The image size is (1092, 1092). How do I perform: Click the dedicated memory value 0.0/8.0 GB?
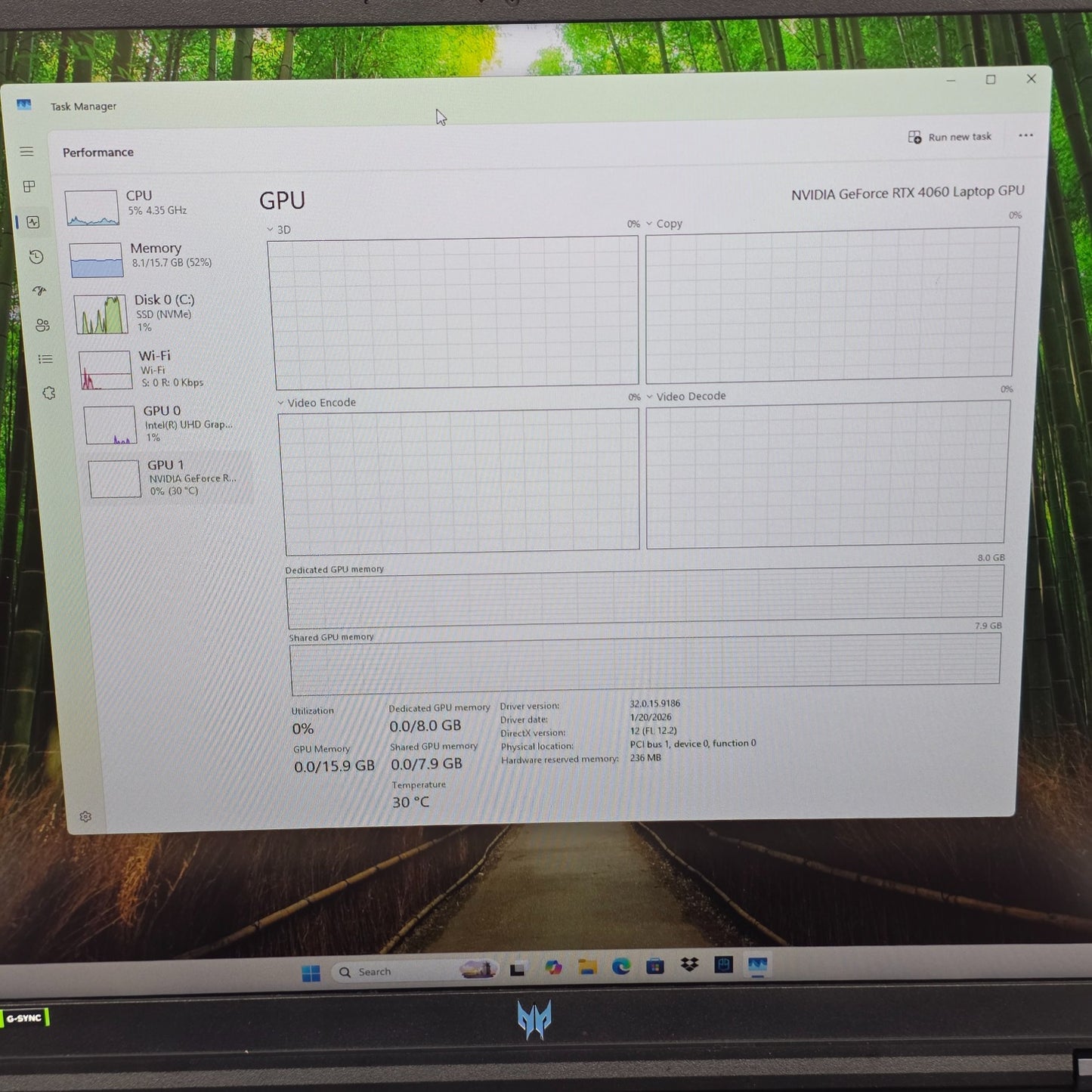tap(425, 725)
